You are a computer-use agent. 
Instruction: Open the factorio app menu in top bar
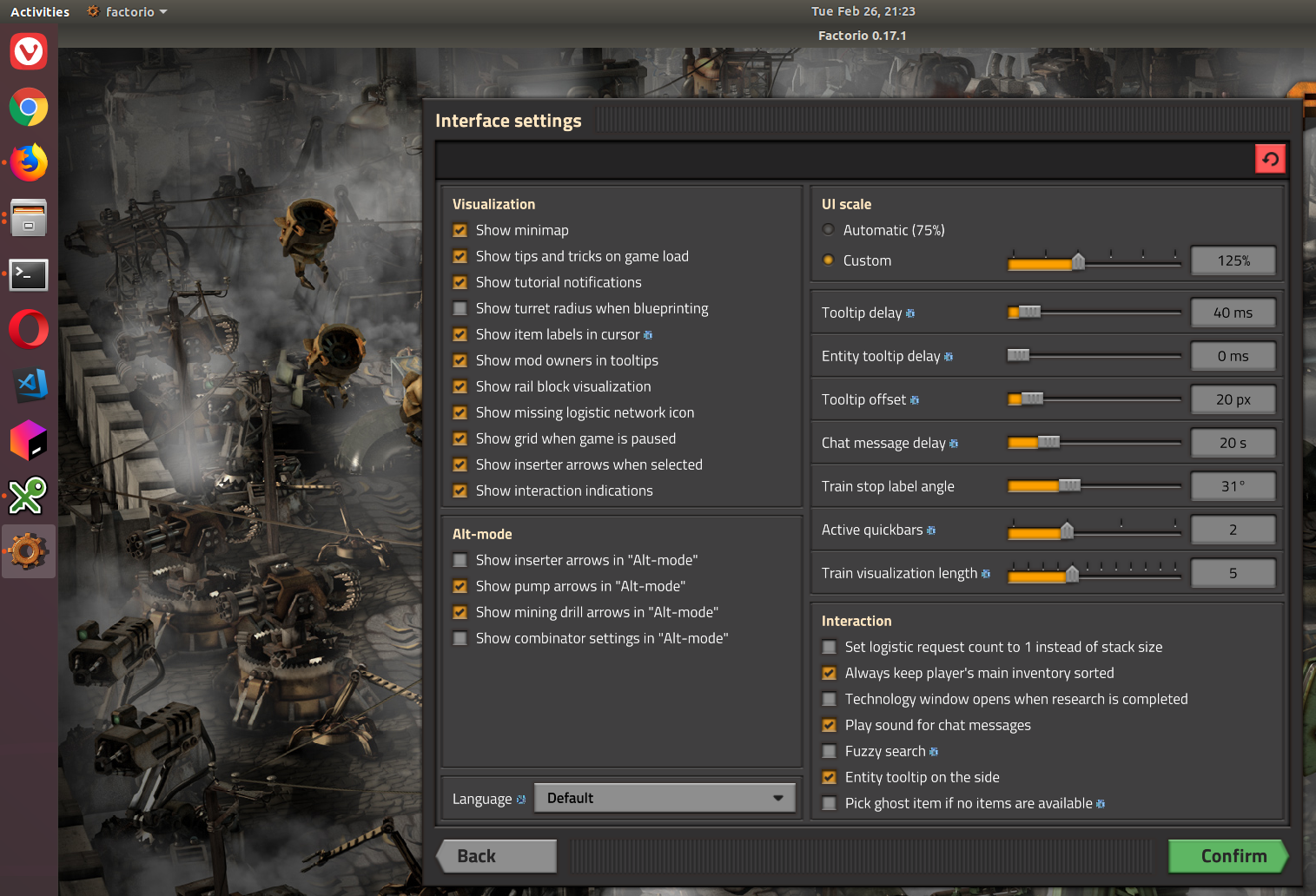pyautogui.click(x=127, y=12)
